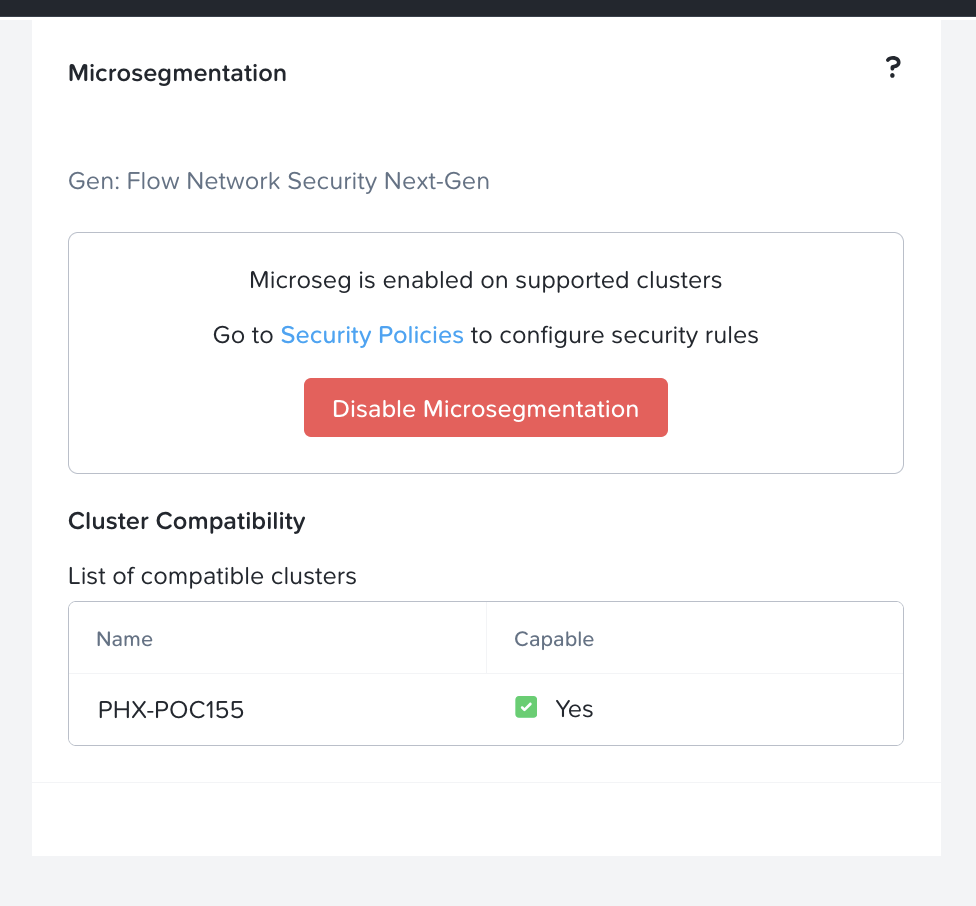
Task: Click the gray background beneath the panel
Action: [x=486, y=881]
